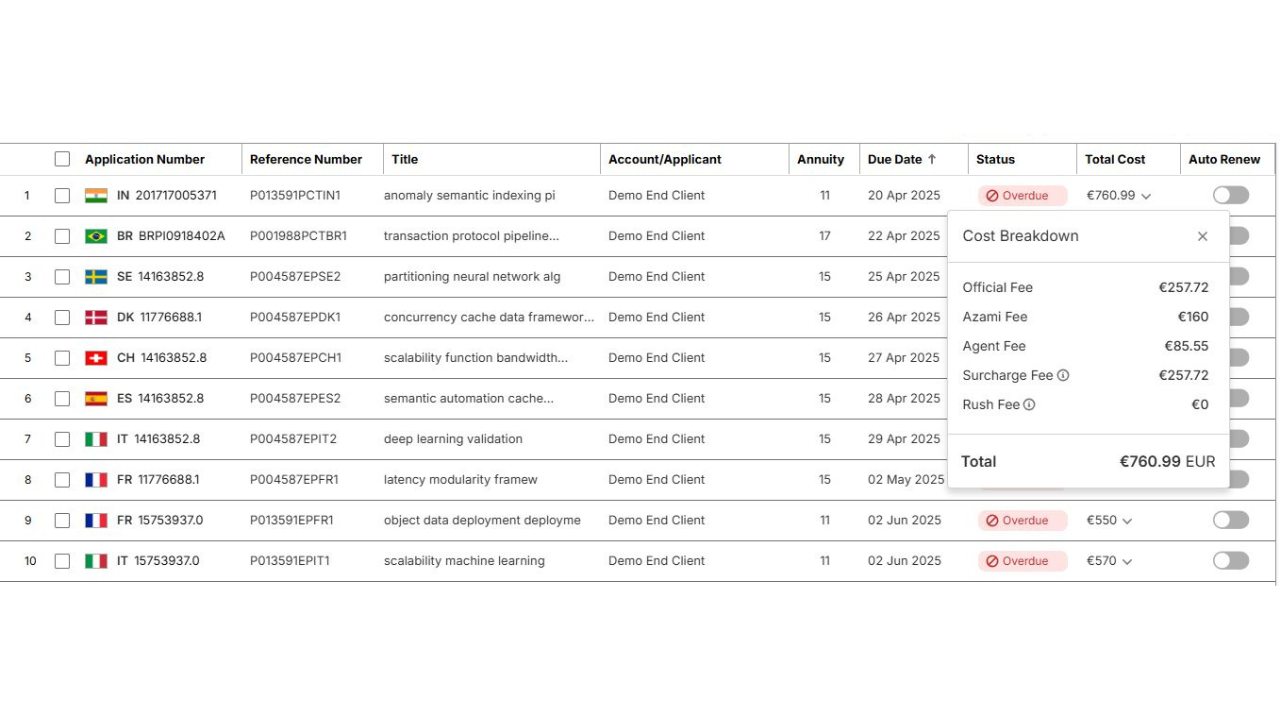Check the checkbox for application IN 201717005371
The height and width of the screenshot is (720, 1280).
[x=62, y=195]
